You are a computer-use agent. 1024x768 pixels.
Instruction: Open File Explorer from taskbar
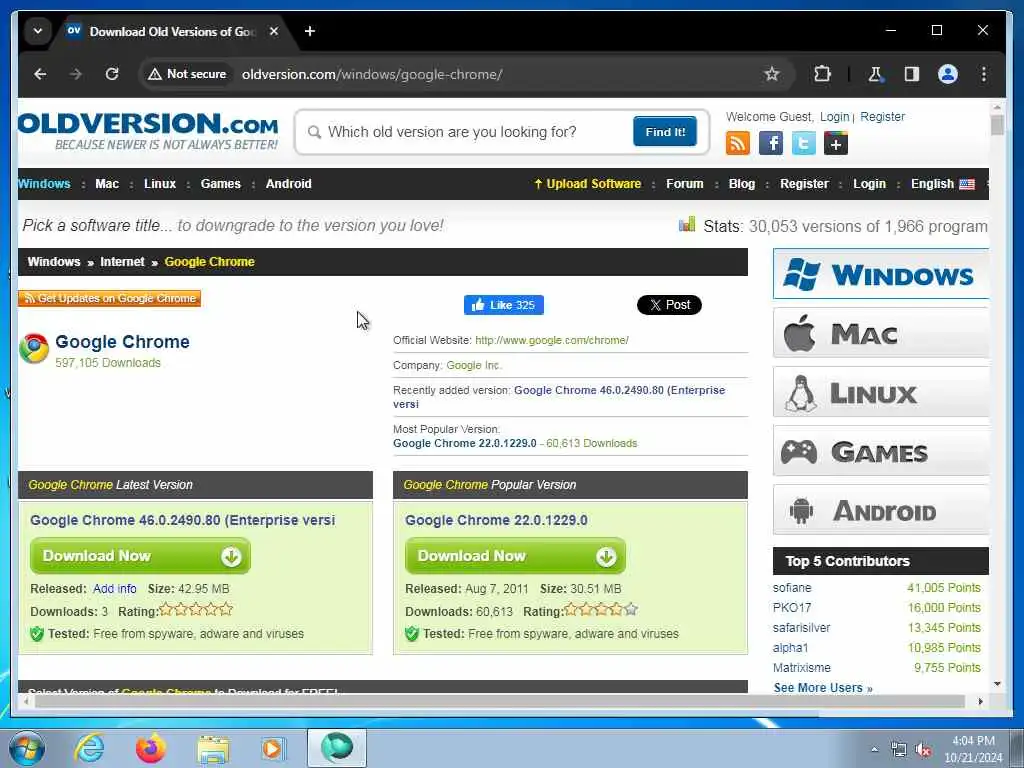point(213,749)
